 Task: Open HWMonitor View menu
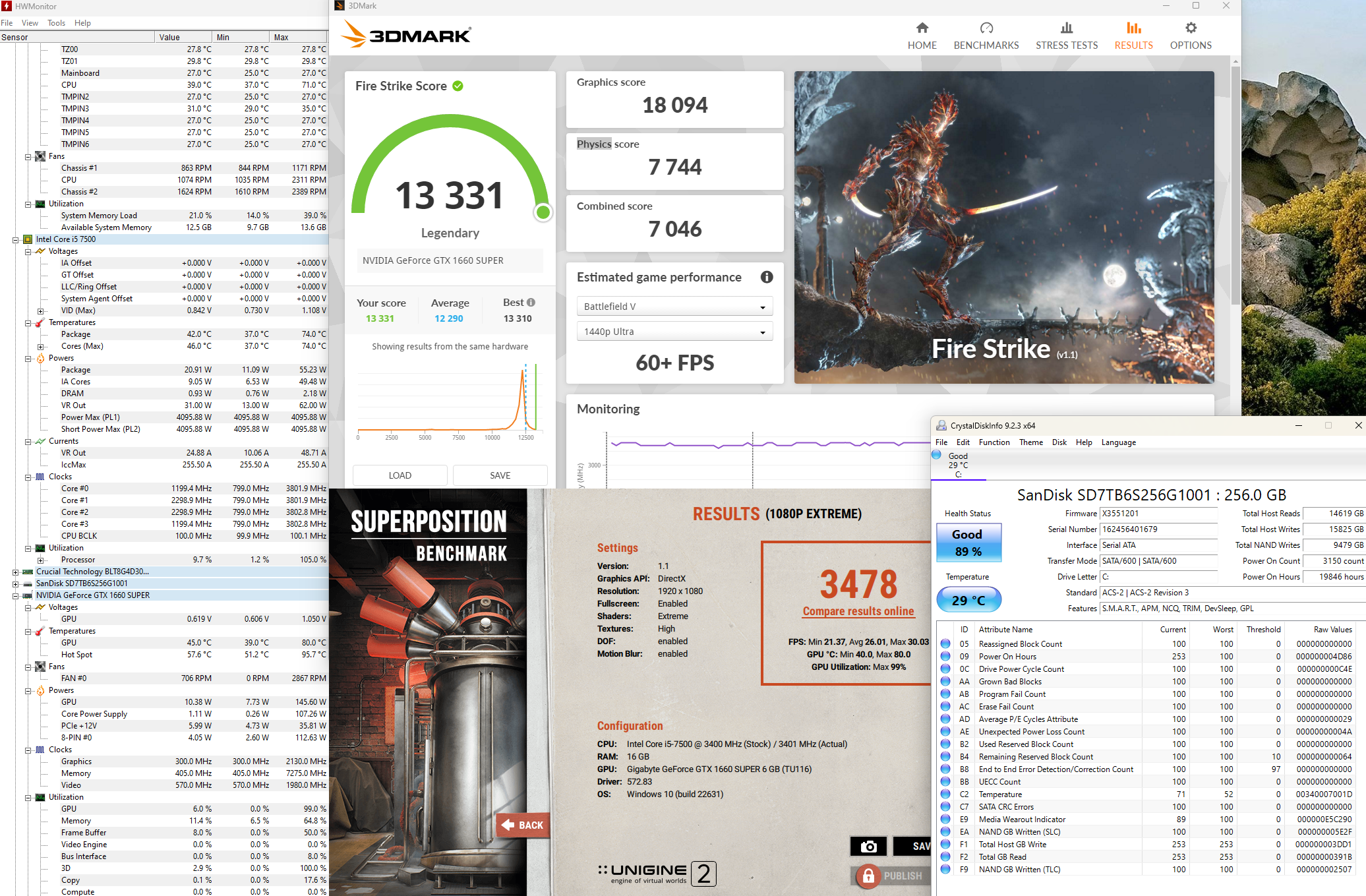(30, 23)
